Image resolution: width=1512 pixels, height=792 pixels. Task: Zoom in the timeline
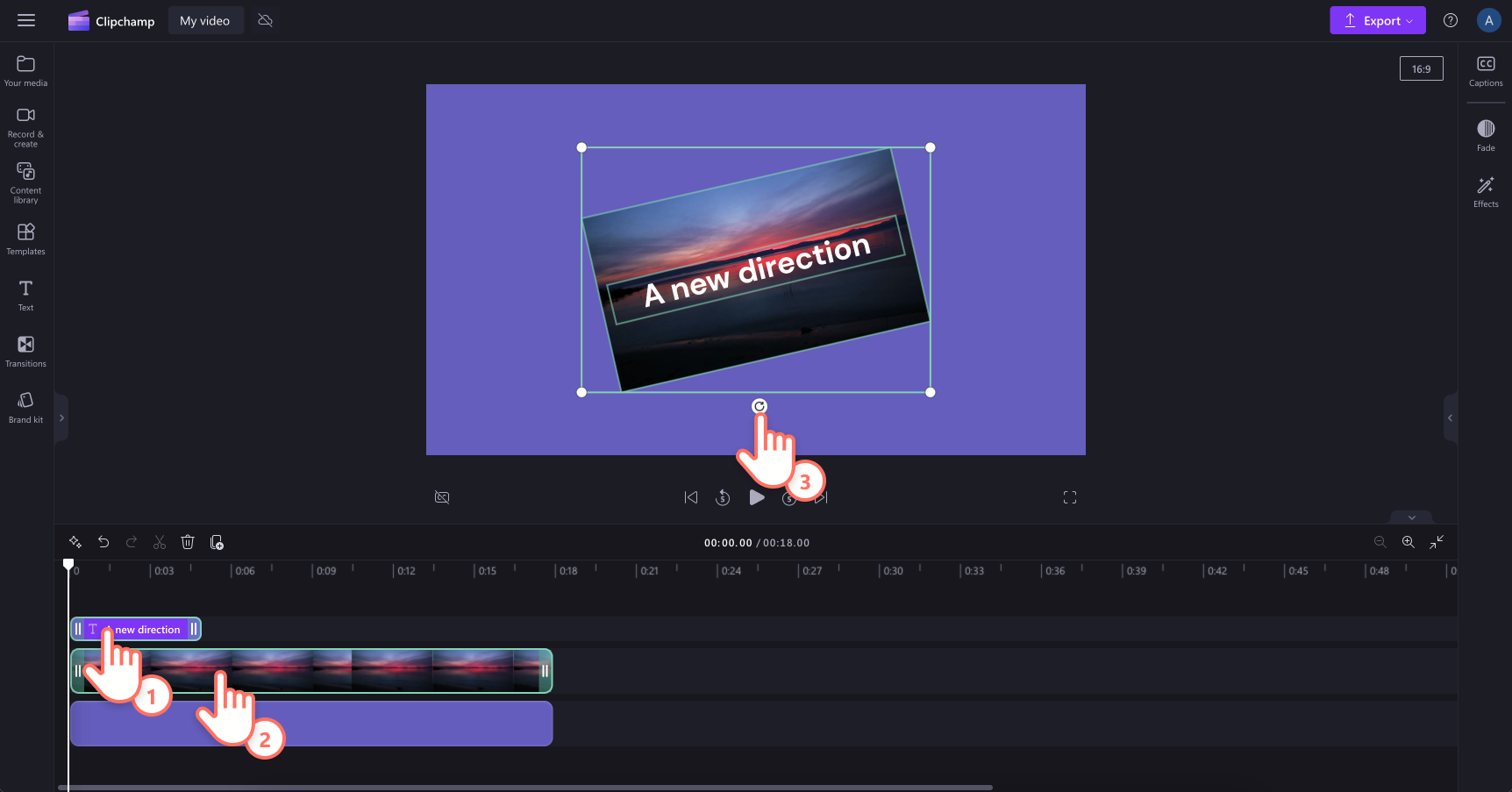click(x=1408, y=542)
